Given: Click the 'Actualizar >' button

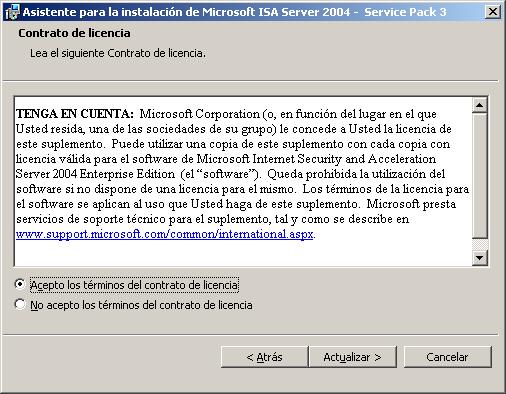Looking at the screenshot, I should [353, 357].
